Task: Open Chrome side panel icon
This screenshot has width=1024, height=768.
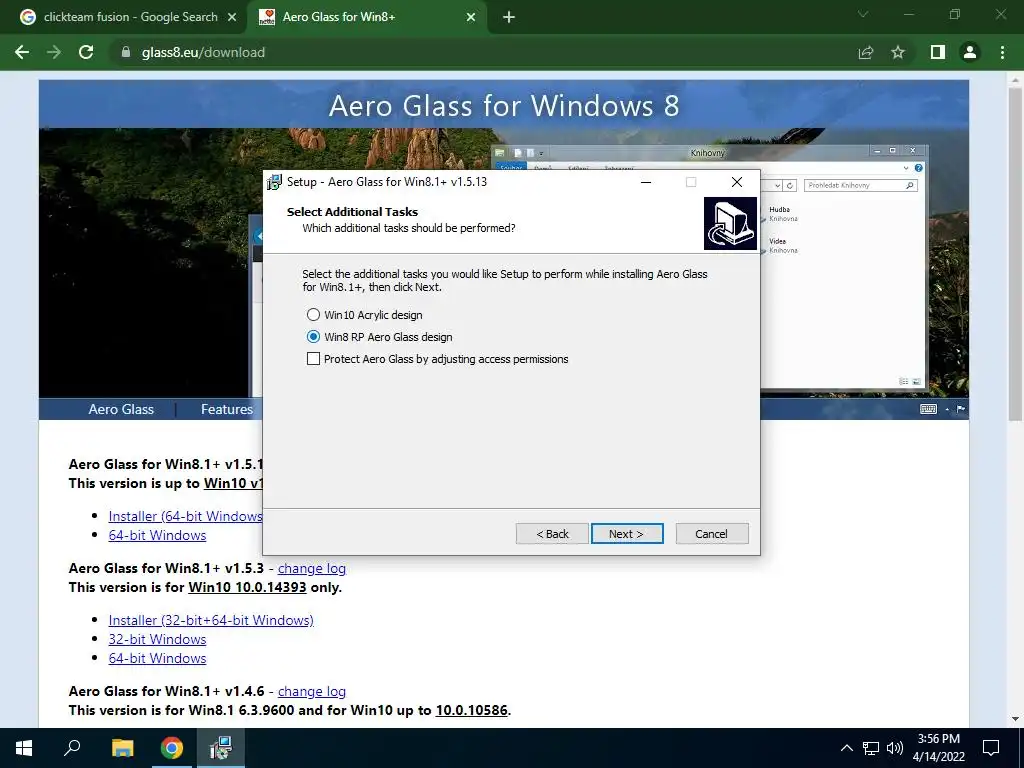Action: coord(938,52)
